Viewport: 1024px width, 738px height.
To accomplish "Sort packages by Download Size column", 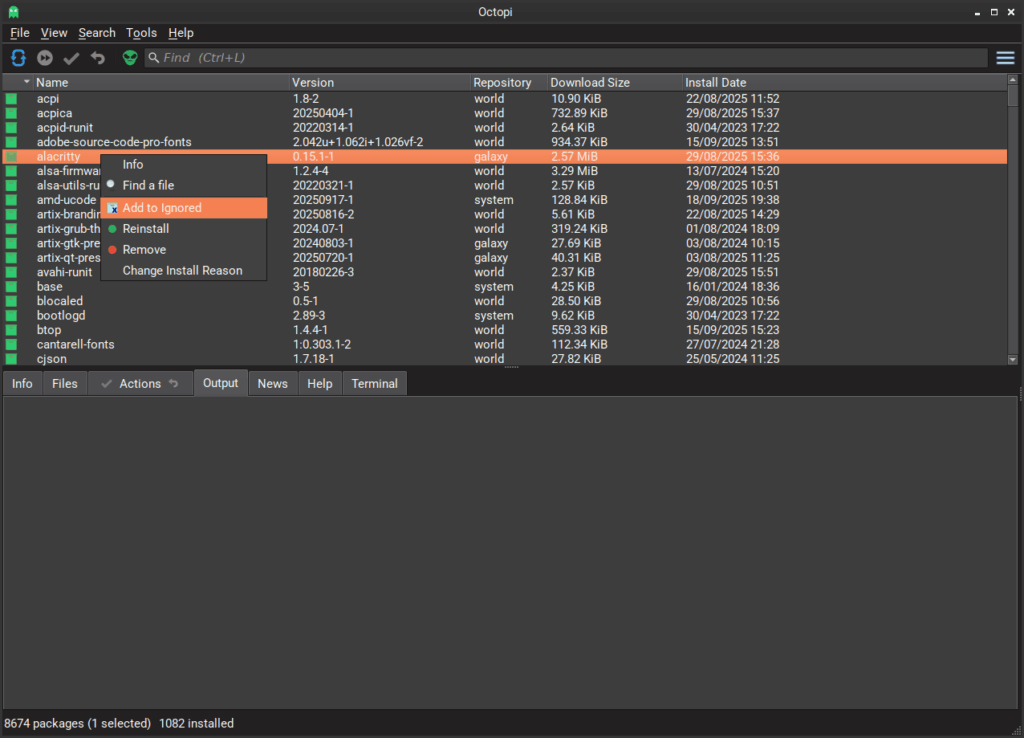I will click(590, 82).
